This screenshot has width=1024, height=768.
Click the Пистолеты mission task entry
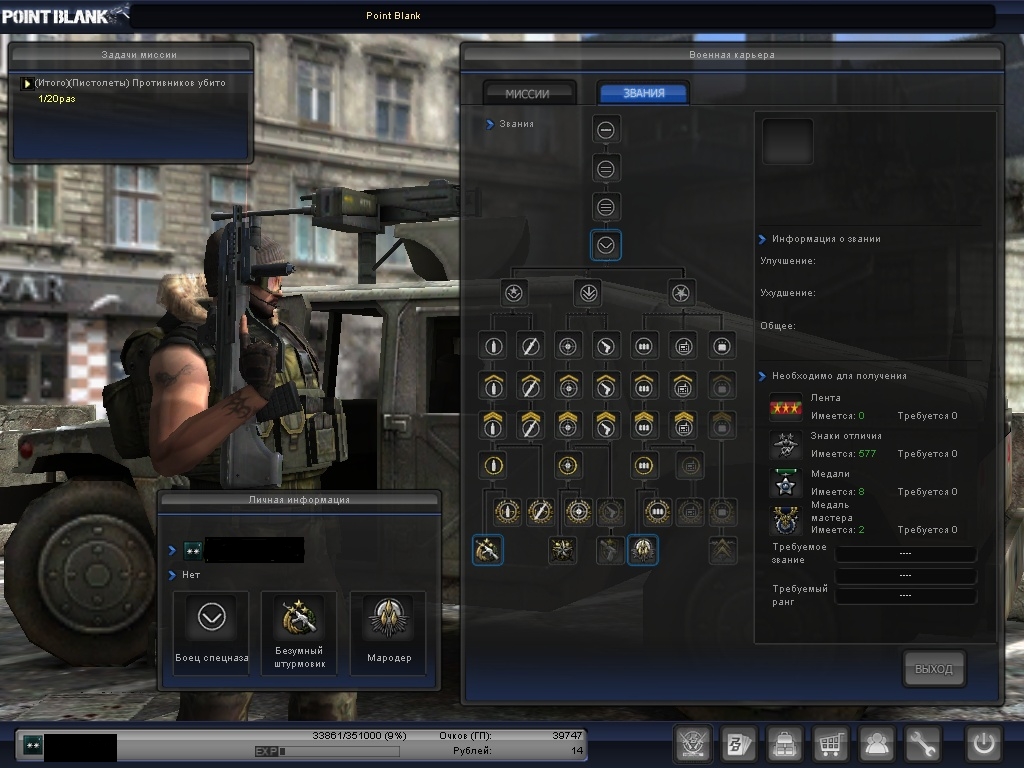pyautogui.click(x=130, y=83)
